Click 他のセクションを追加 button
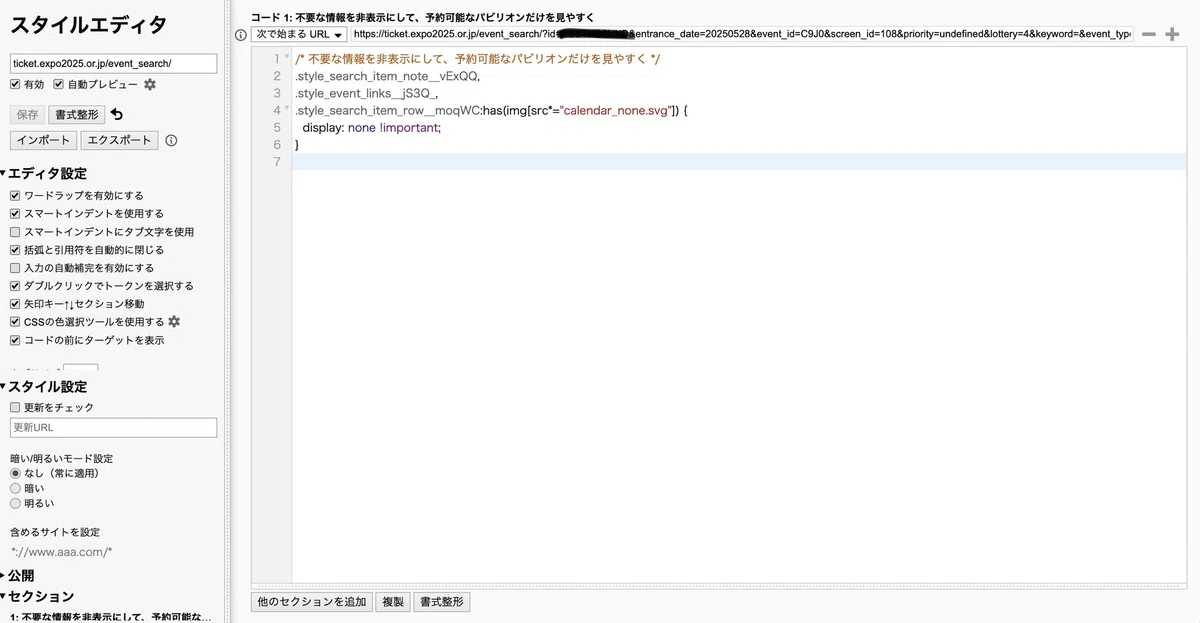 [x=312, y=602]
